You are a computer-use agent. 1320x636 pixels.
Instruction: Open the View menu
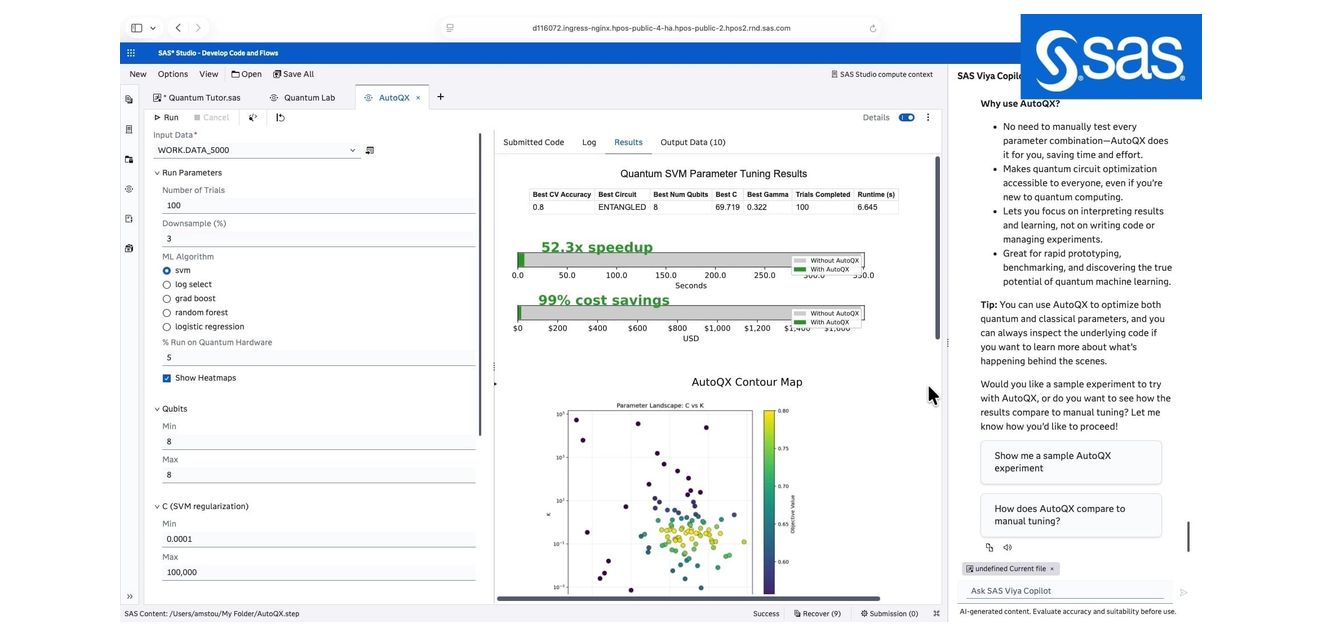point(209,74)
